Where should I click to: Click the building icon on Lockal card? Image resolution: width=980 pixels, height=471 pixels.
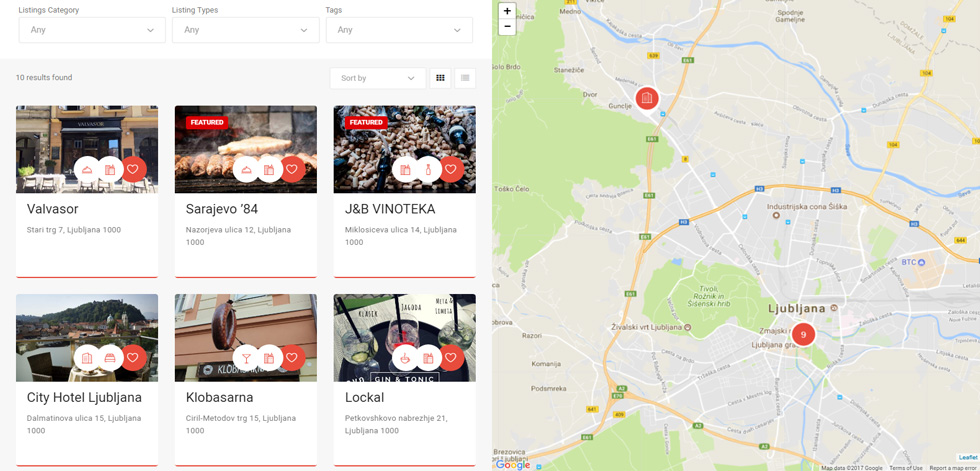coord(428,358)
